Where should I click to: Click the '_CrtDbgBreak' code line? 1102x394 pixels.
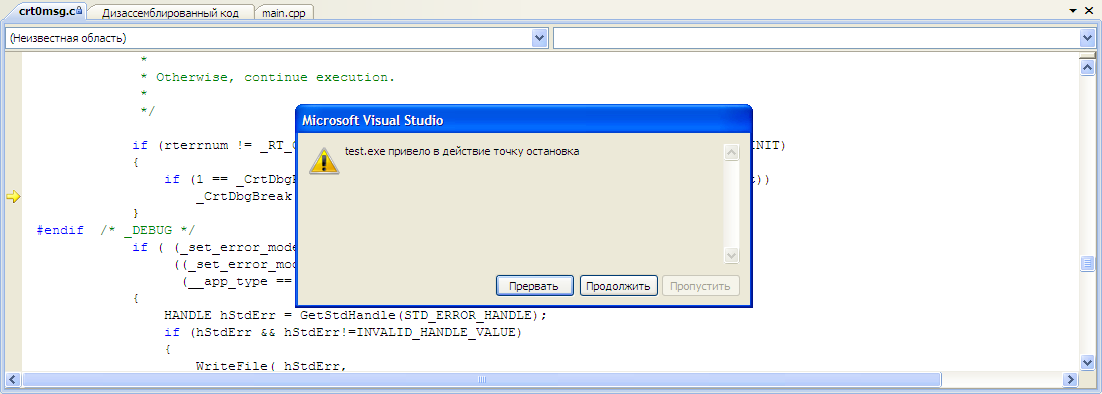pyautogui.click(x=245, y=197)
